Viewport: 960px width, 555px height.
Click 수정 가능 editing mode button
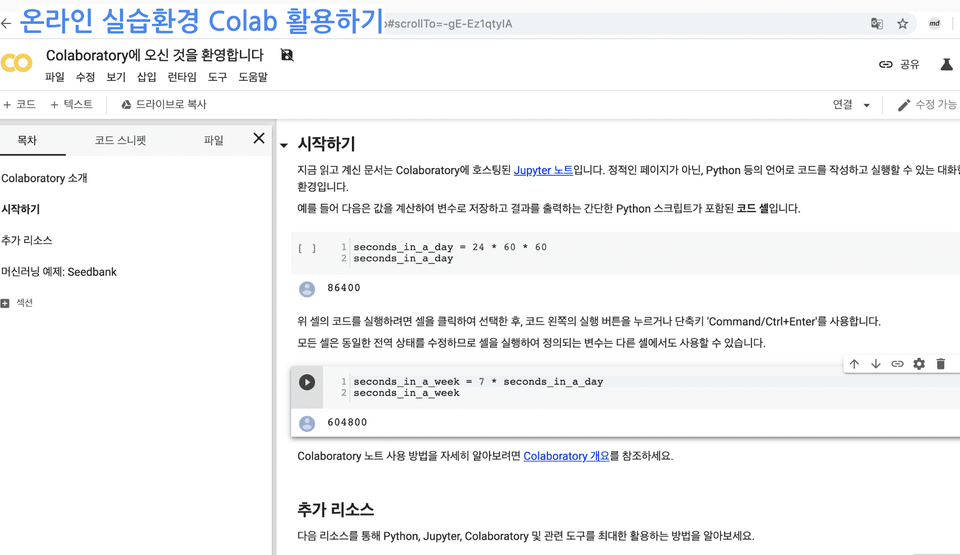coord(927,105)
